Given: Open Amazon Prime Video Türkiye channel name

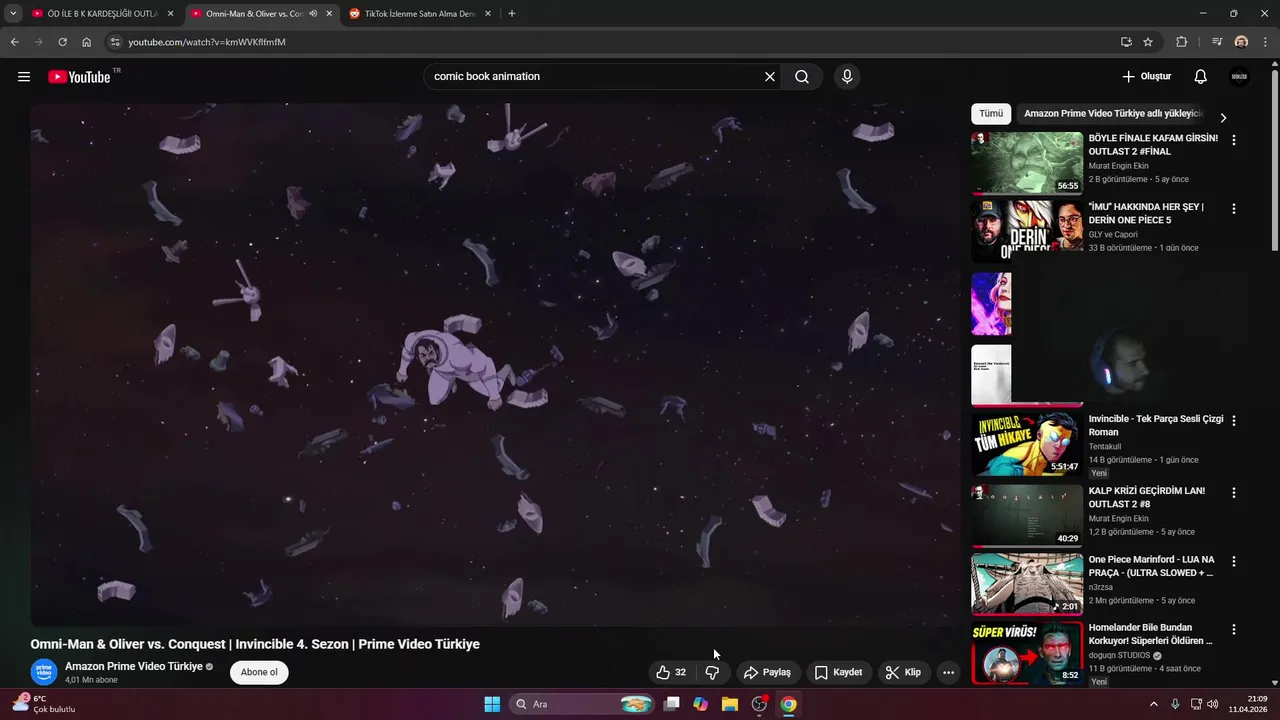Looking at the screenshot, I should 134,667.
